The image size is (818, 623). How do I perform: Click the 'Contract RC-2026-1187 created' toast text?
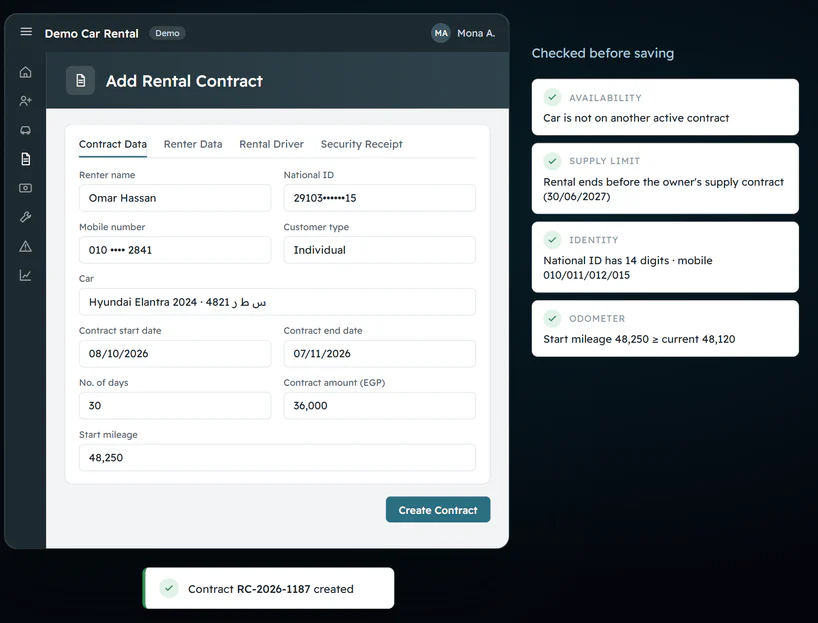(x=271, y=589)
